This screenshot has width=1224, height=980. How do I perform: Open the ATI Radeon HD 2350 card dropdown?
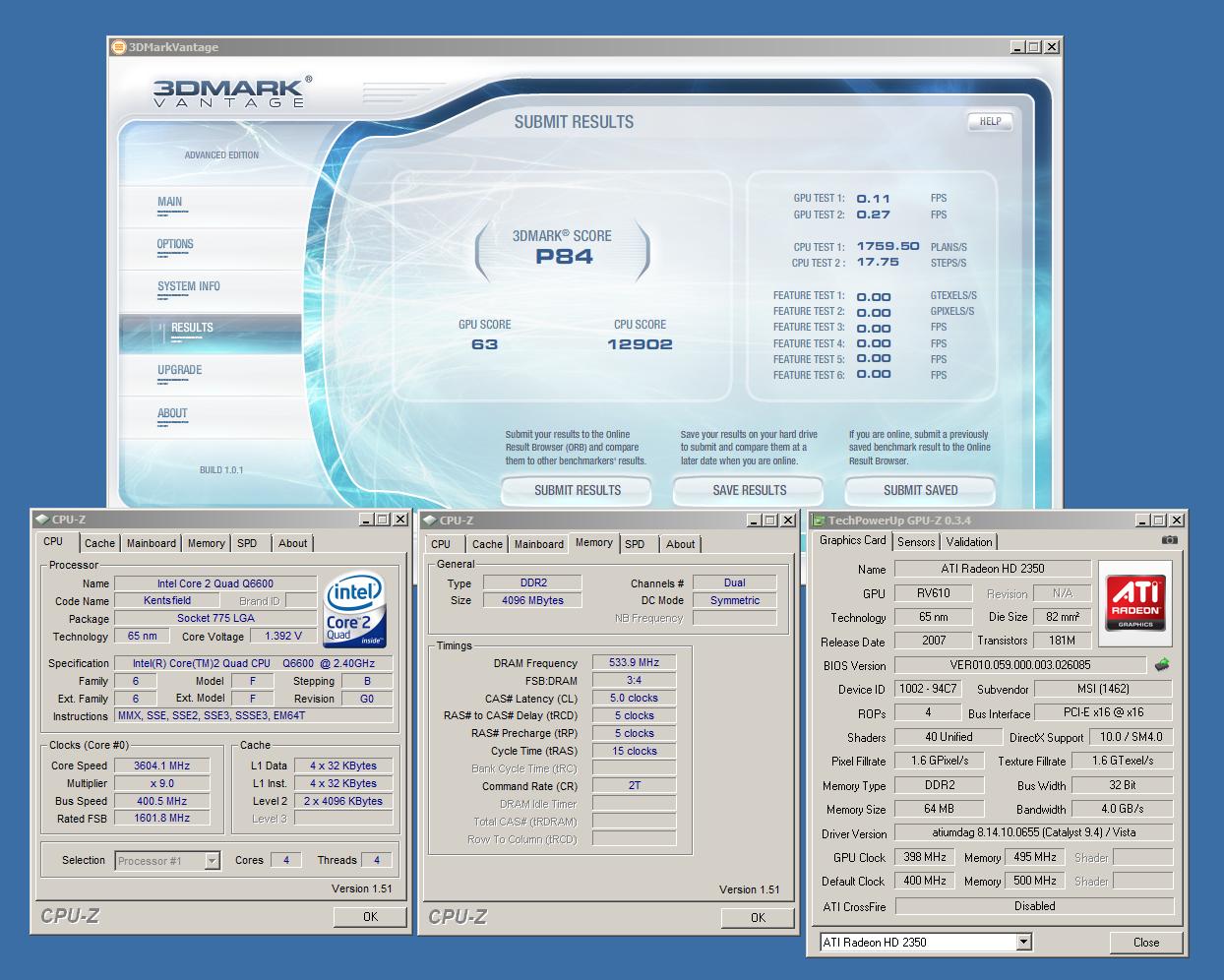pos(1023,943)
